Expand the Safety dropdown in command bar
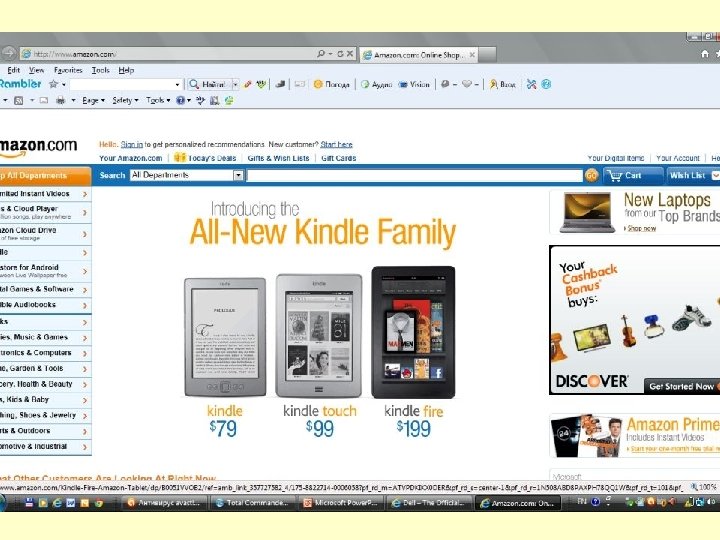 click(x=125, y=100)
